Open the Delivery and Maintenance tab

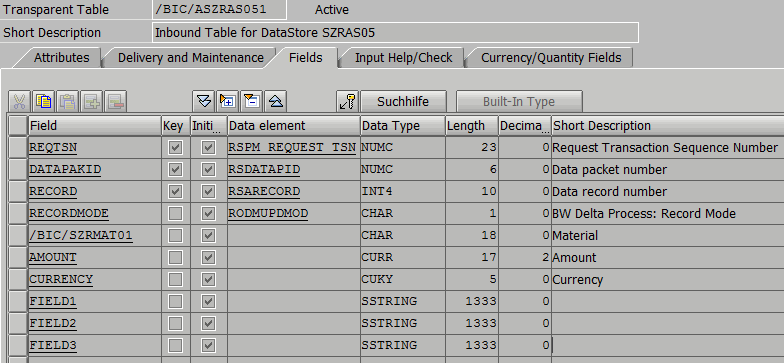point(190,58)
